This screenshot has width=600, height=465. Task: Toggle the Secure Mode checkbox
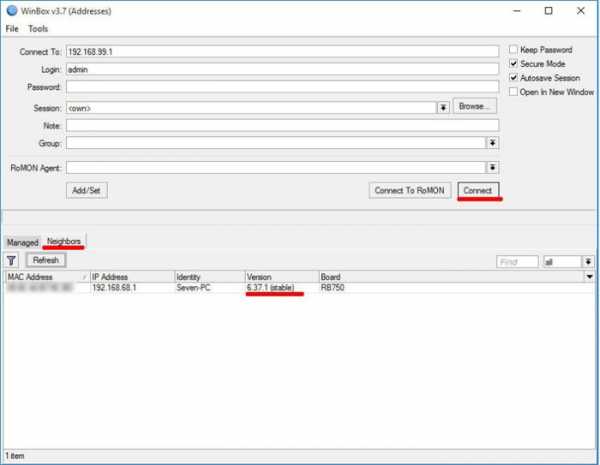point(514,63)
